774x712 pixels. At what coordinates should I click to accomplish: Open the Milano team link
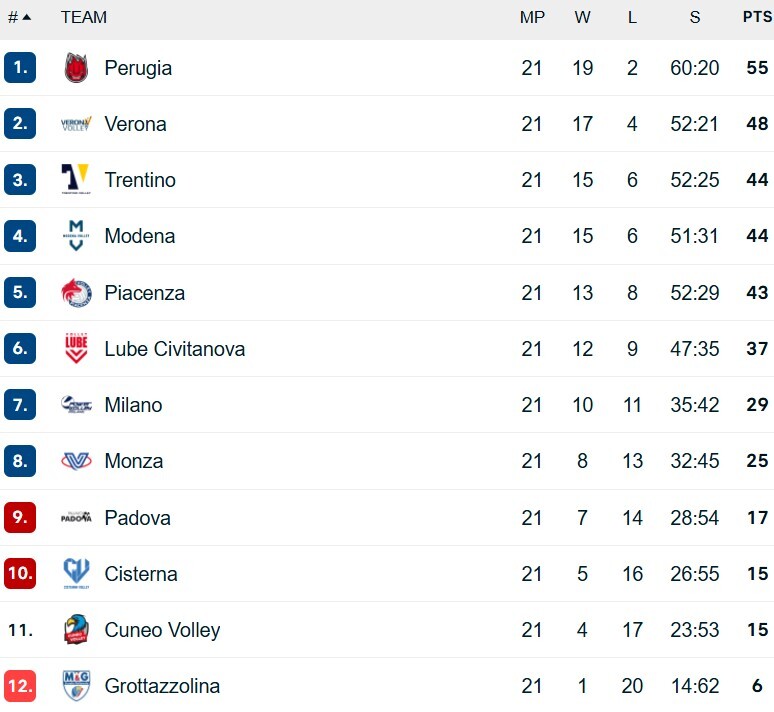133,405
